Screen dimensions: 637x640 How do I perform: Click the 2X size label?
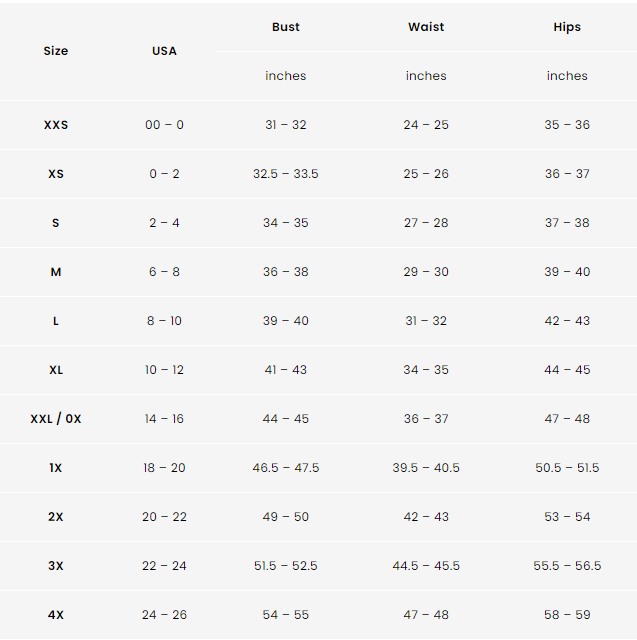[x=56, y=517]
